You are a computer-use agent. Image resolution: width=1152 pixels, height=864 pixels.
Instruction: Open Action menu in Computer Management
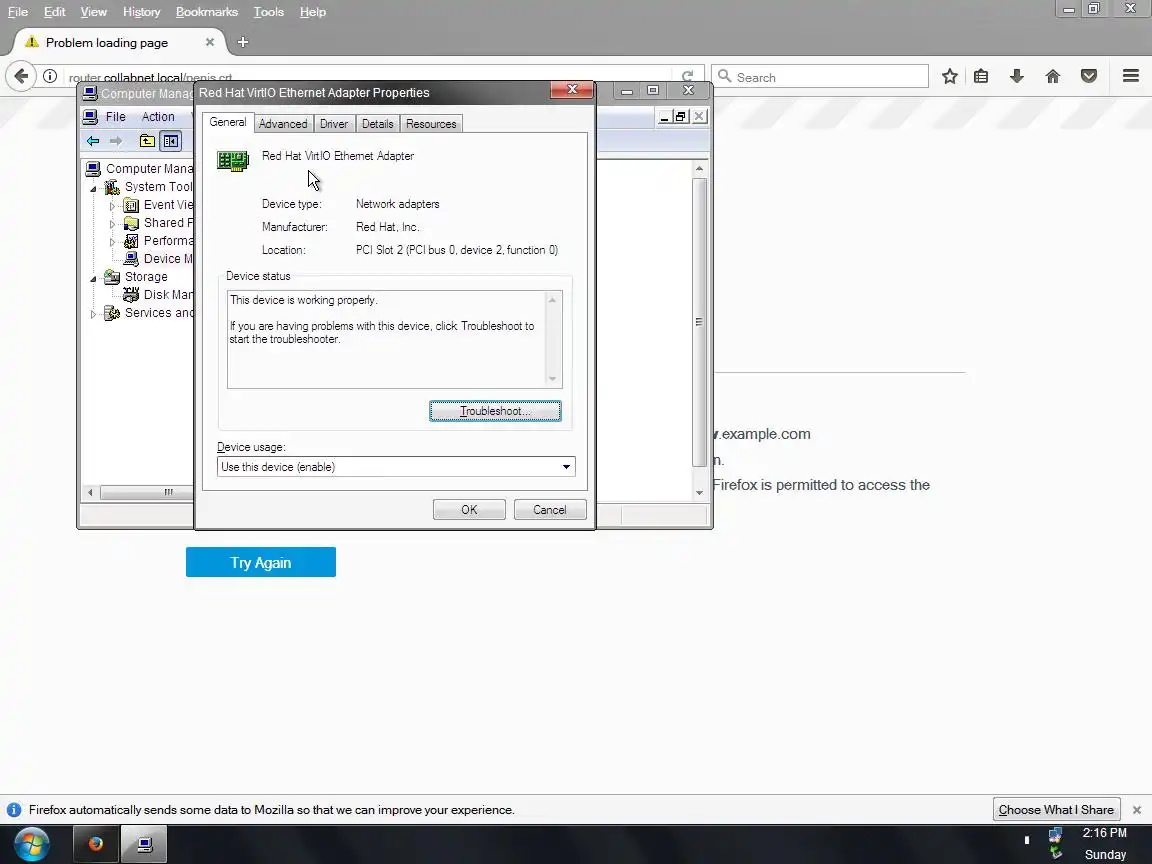(x=158, y=117)
